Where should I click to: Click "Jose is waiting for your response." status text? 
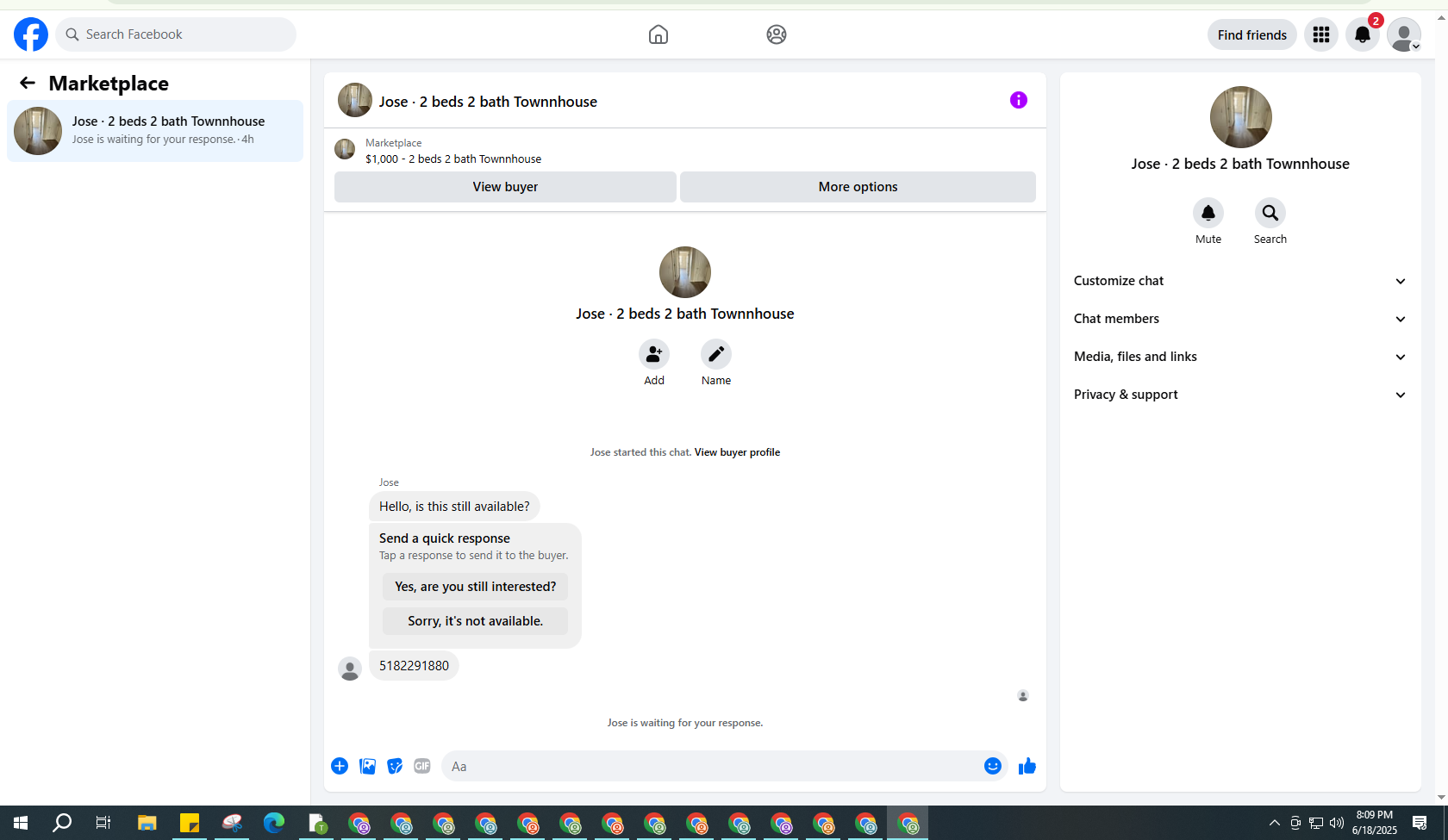point(685,723)
